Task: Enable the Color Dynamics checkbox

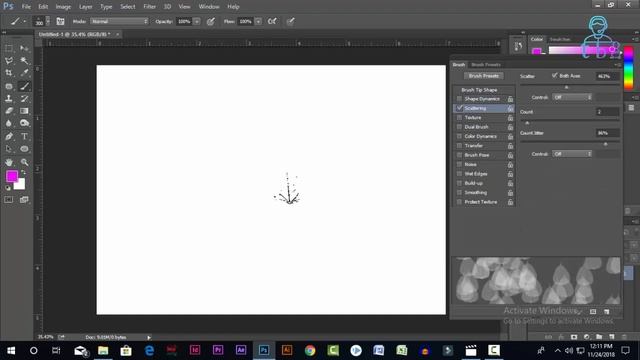Action: [459, 136]
